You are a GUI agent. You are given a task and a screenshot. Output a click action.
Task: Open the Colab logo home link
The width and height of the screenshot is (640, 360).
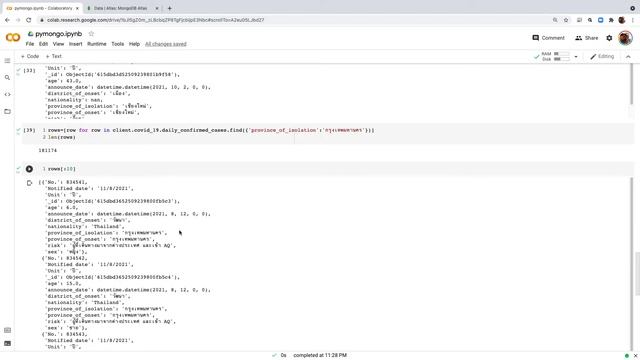(13, 38)
